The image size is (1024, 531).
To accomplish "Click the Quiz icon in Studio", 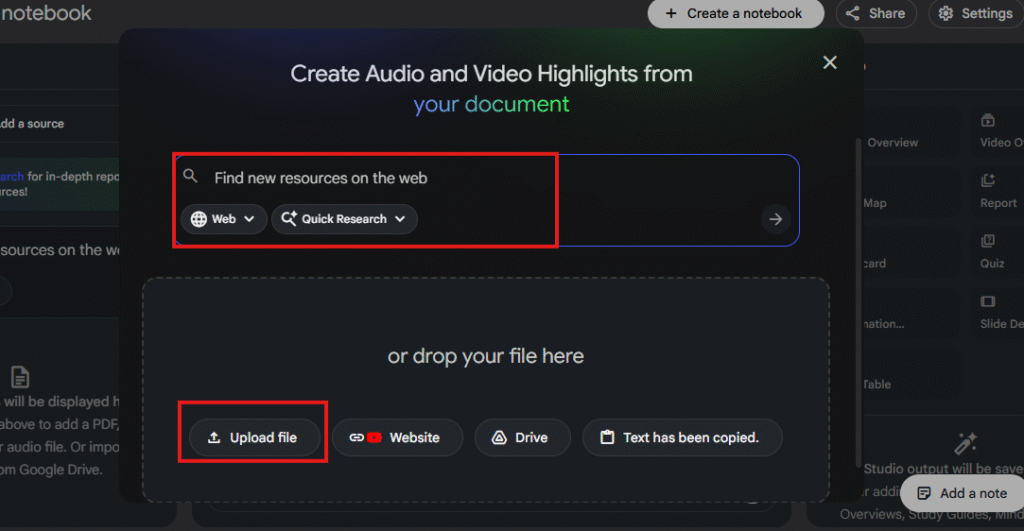I will 987,240.
